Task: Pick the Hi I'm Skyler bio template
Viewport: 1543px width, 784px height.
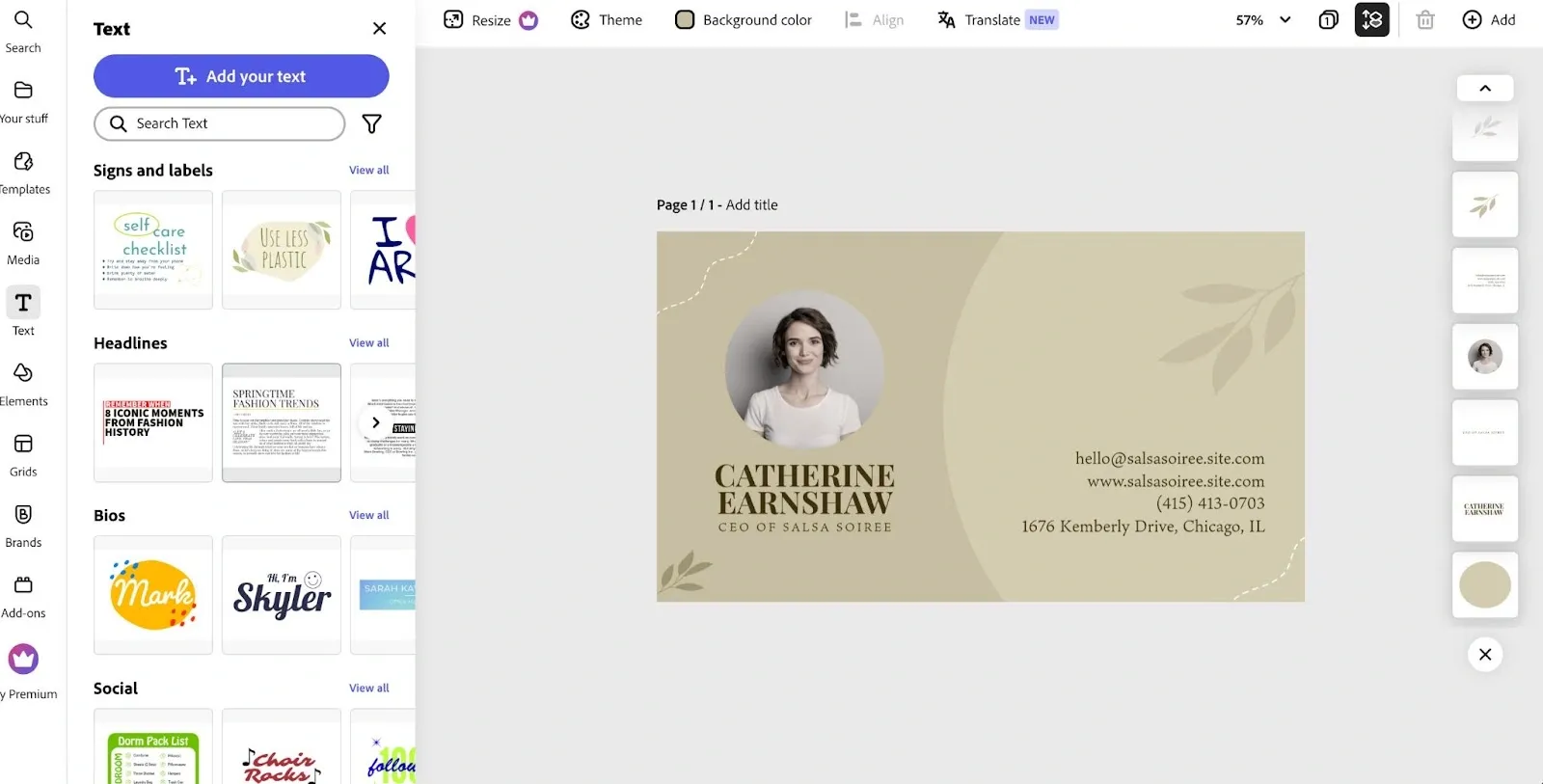Action: 282,595
